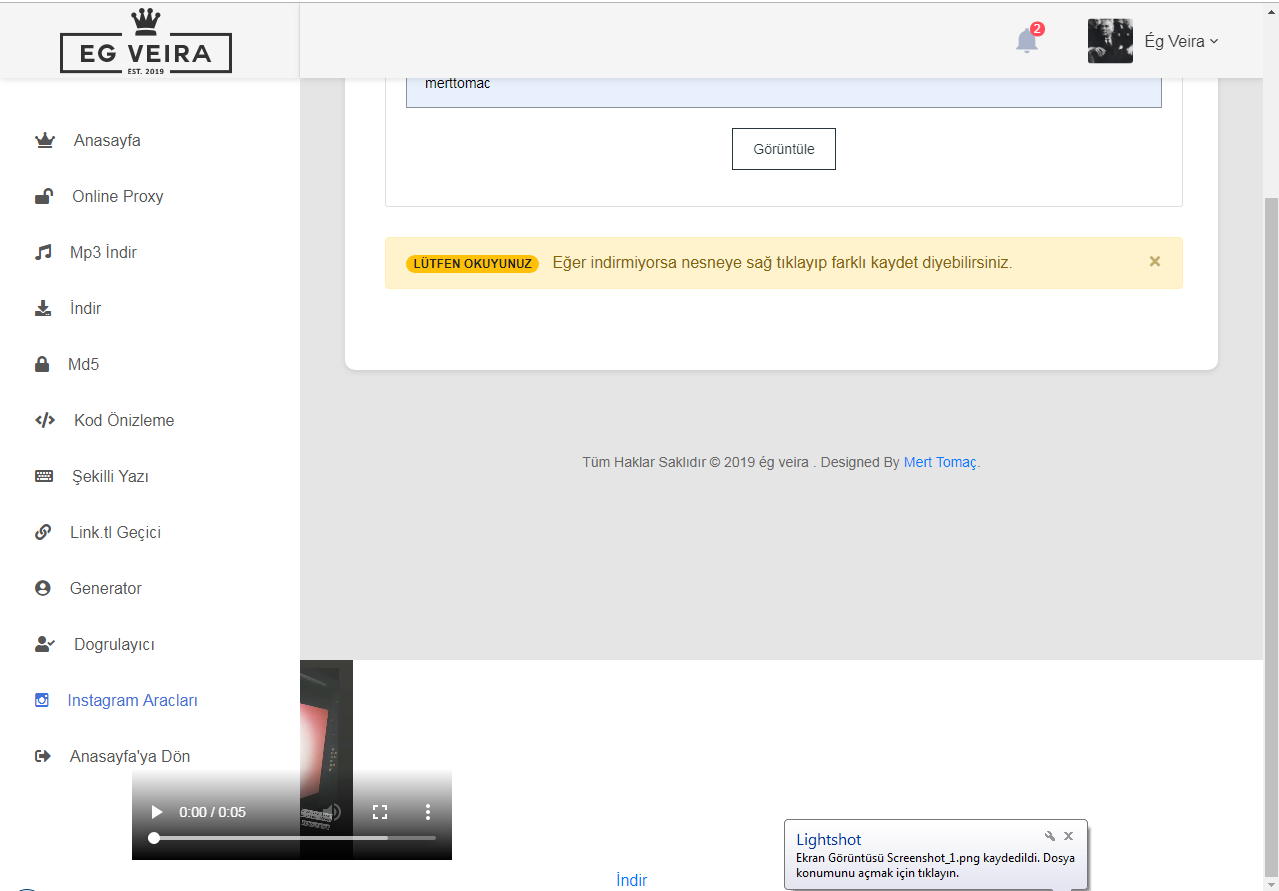The image size is (1279, 891).
Task: Navigate to Kod Önizleme
Action: click(x=124, y=420)
